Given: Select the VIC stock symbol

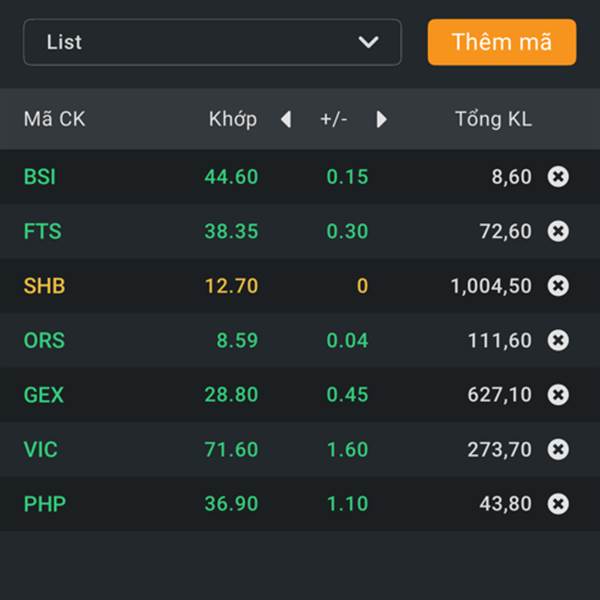Looking at the screenshot, I should 41,449.
